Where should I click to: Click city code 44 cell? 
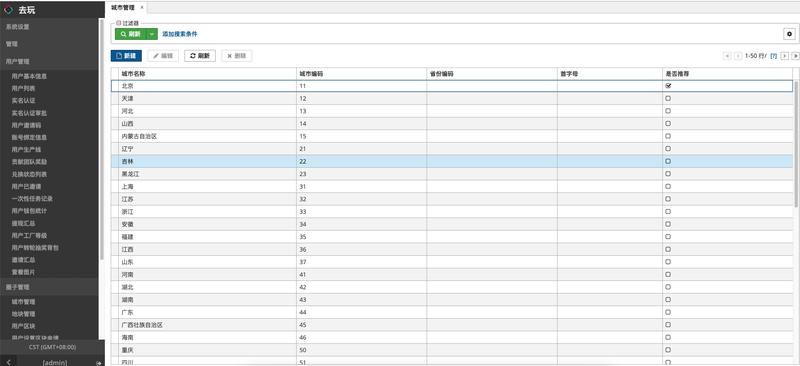click(361, 312)
